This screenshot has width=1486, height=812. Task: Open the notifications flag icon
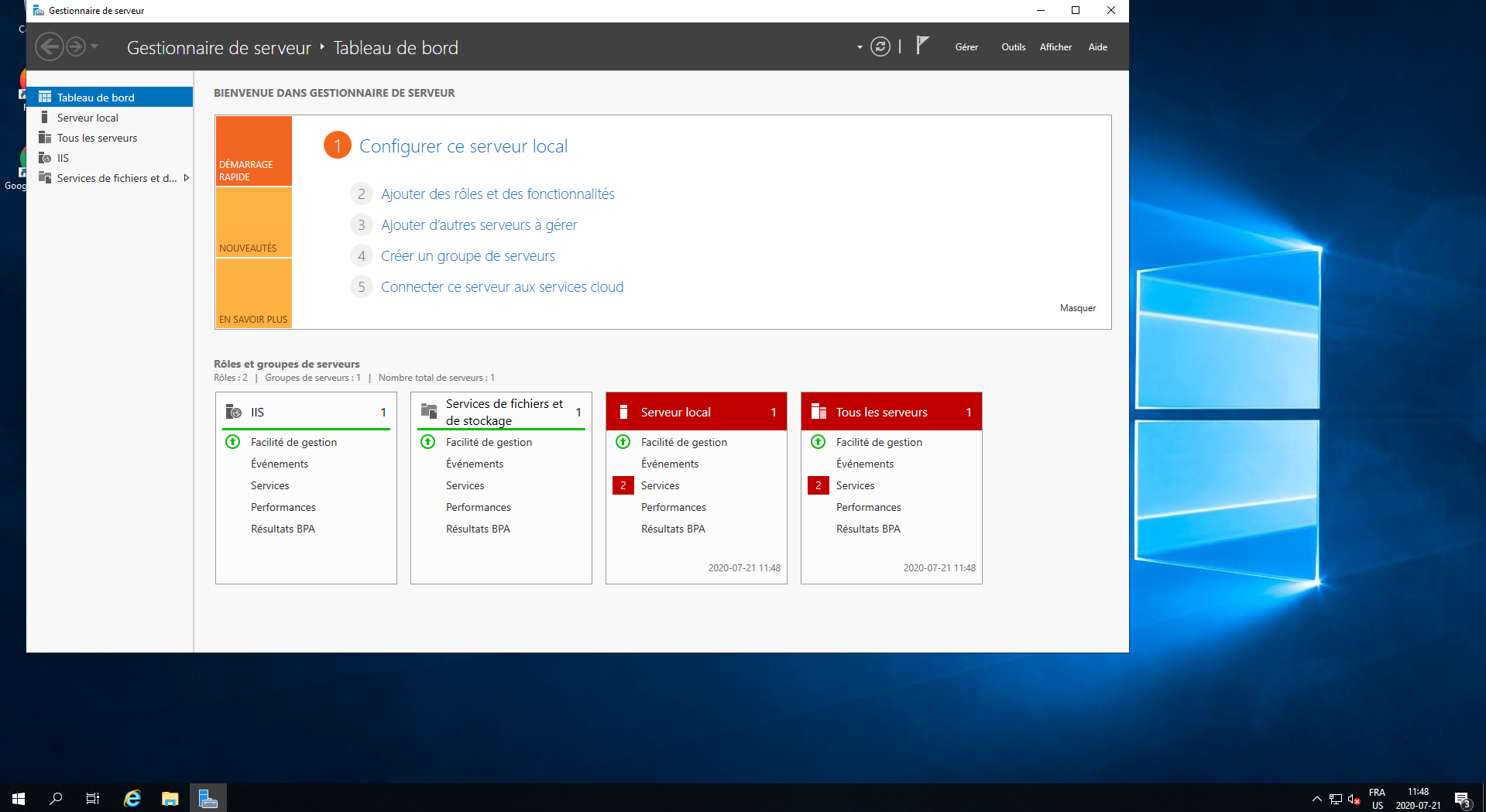pyautogui.click(x=921, y=46)
